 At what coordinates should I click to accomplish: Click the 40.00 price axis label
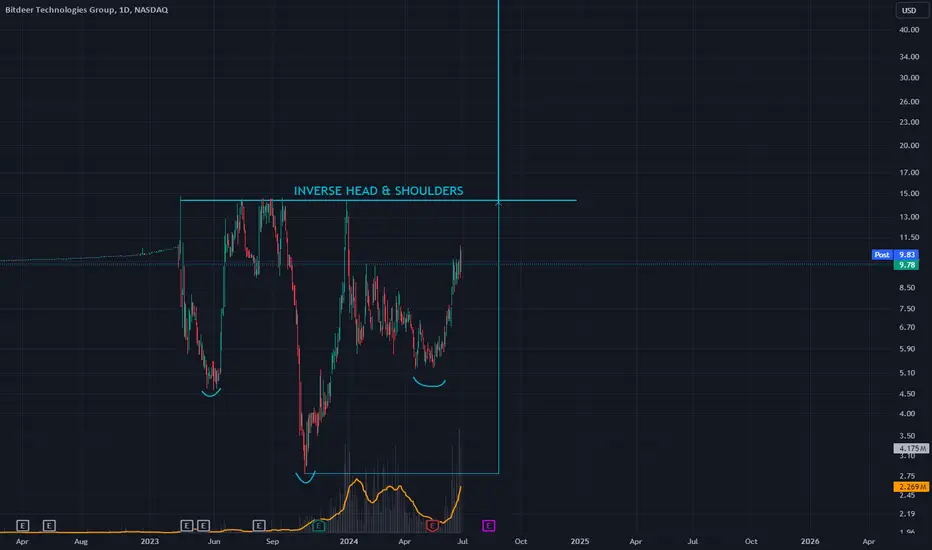(909, 30)
